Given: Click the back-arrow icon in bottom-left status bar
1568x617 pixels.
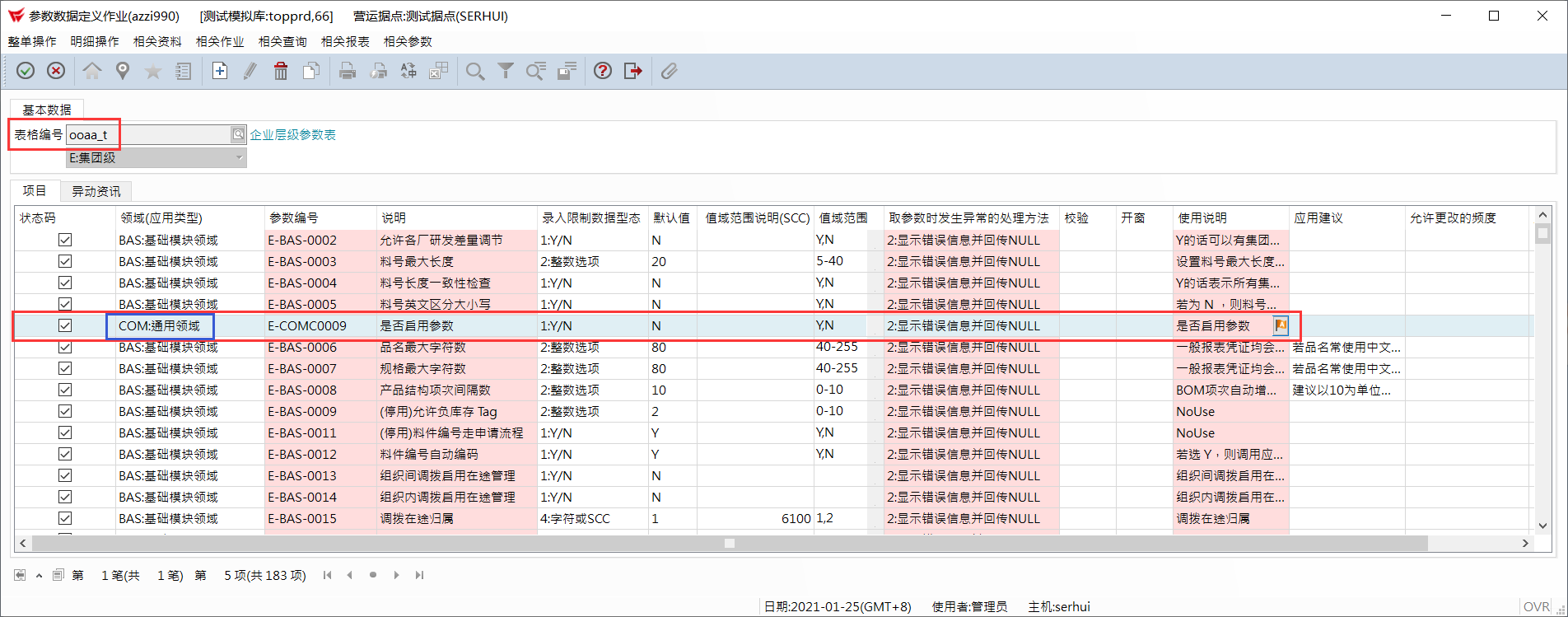Looking at the screenshot, I should (x=20, y=575).
